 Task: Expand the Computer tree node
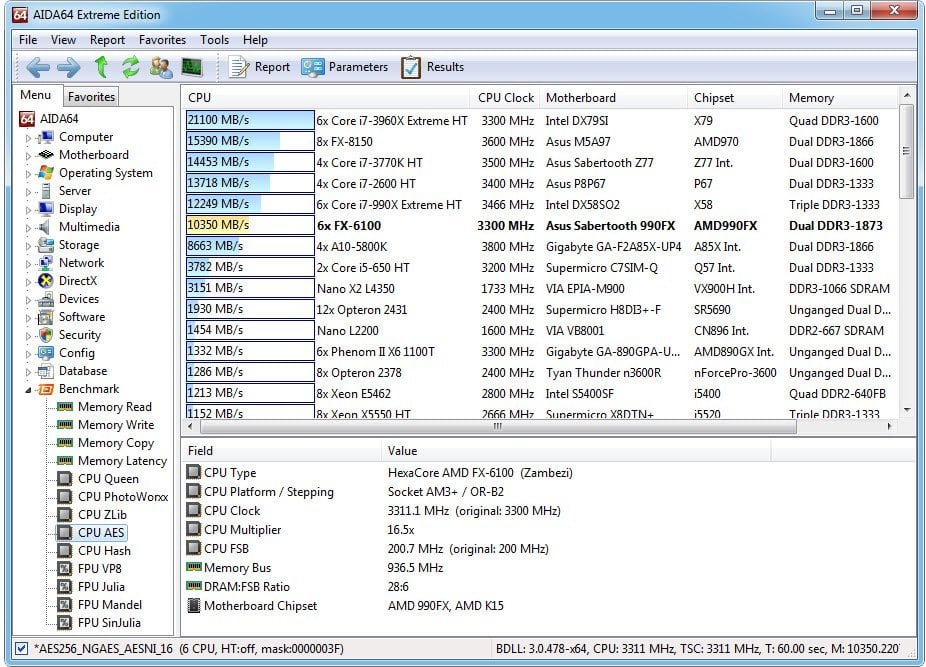pyautogui.click(x=29, y=138)
